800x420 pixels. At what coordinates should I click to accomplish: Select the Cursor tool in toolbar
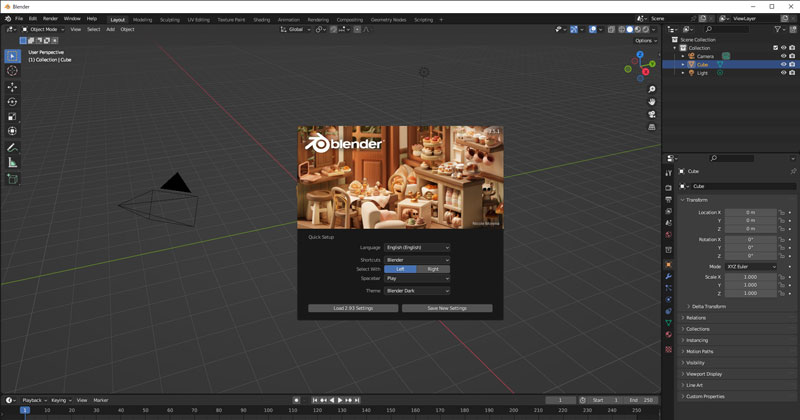pos(12,71)
